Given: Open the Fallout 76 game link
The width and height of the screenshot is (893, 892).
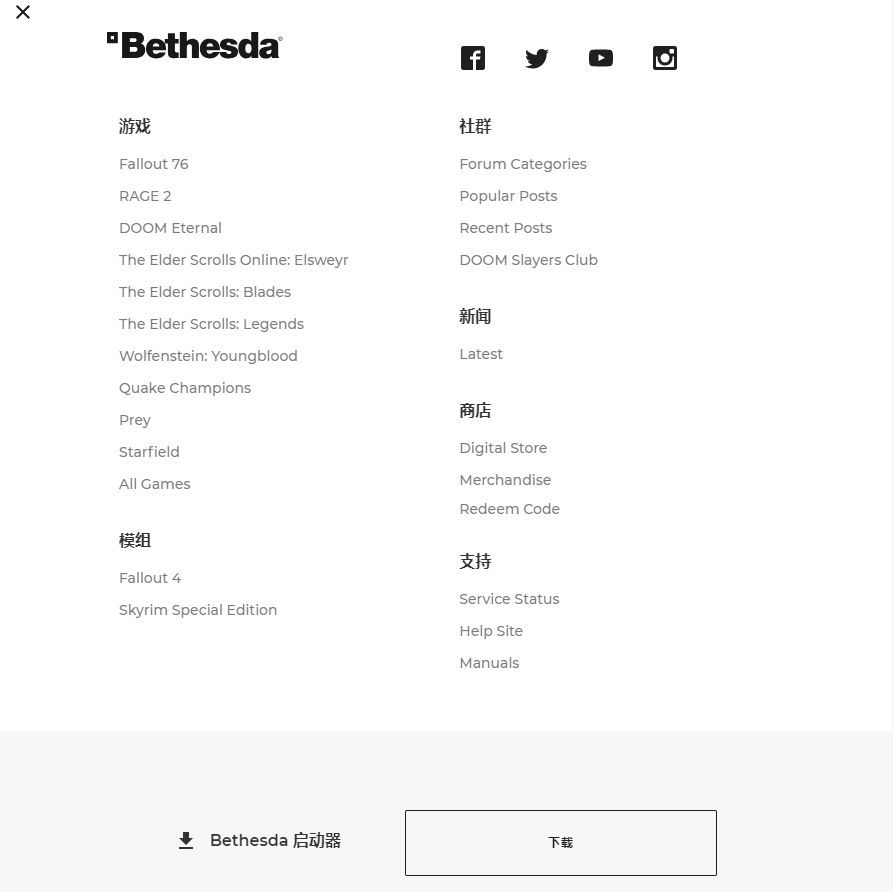Looking at the screenshot, I should pos(154,164).
